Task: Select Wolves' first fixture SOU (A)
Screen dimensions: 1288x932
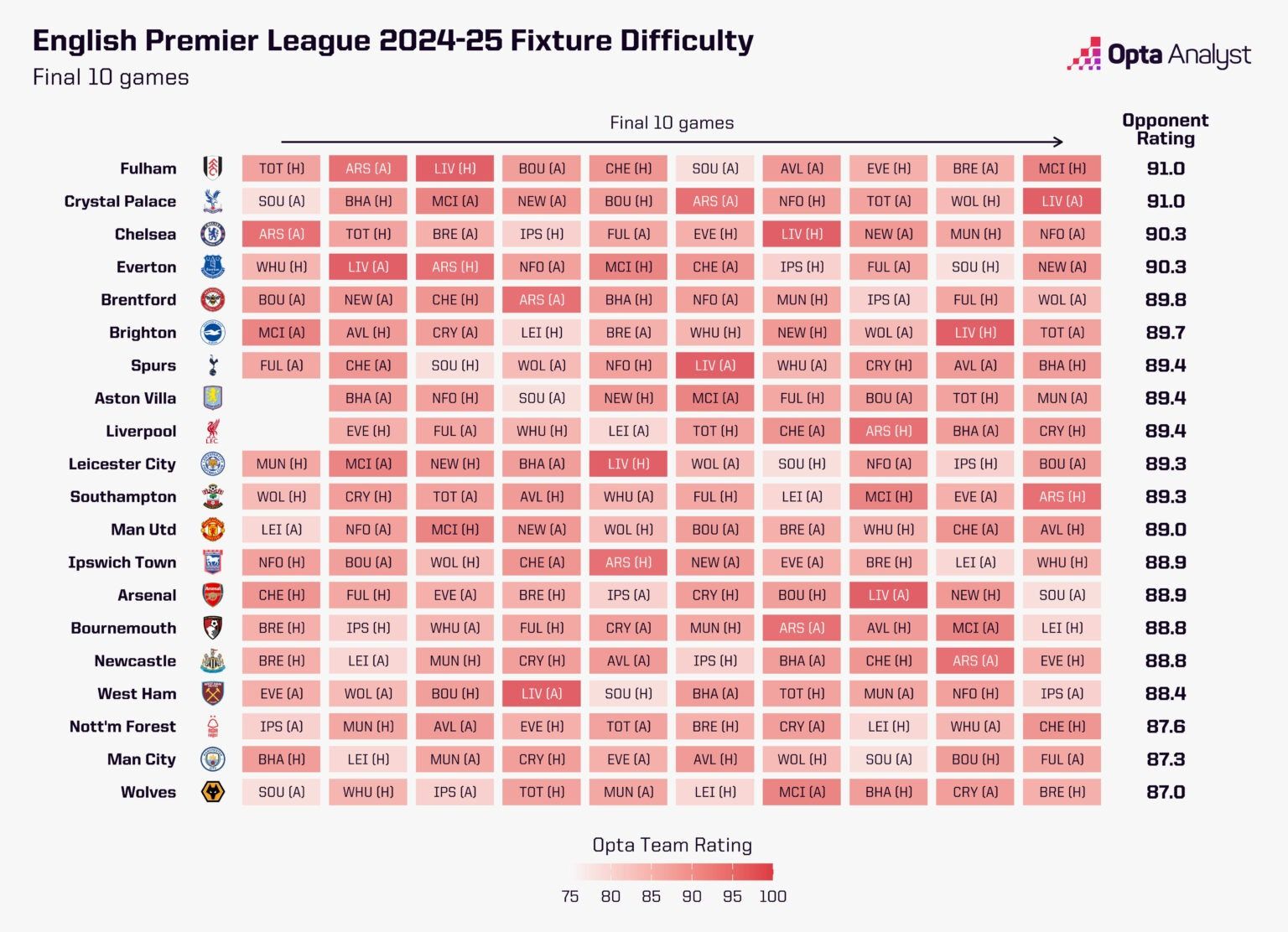Action: 282,792
